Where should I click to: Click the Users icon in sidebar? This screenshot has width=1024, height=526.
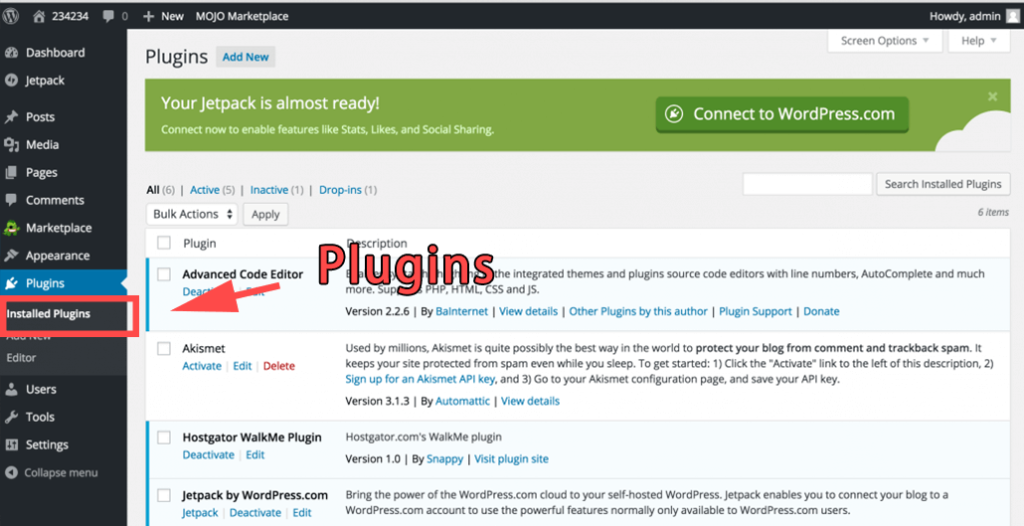pyautogui.click(x=11, y=389)
